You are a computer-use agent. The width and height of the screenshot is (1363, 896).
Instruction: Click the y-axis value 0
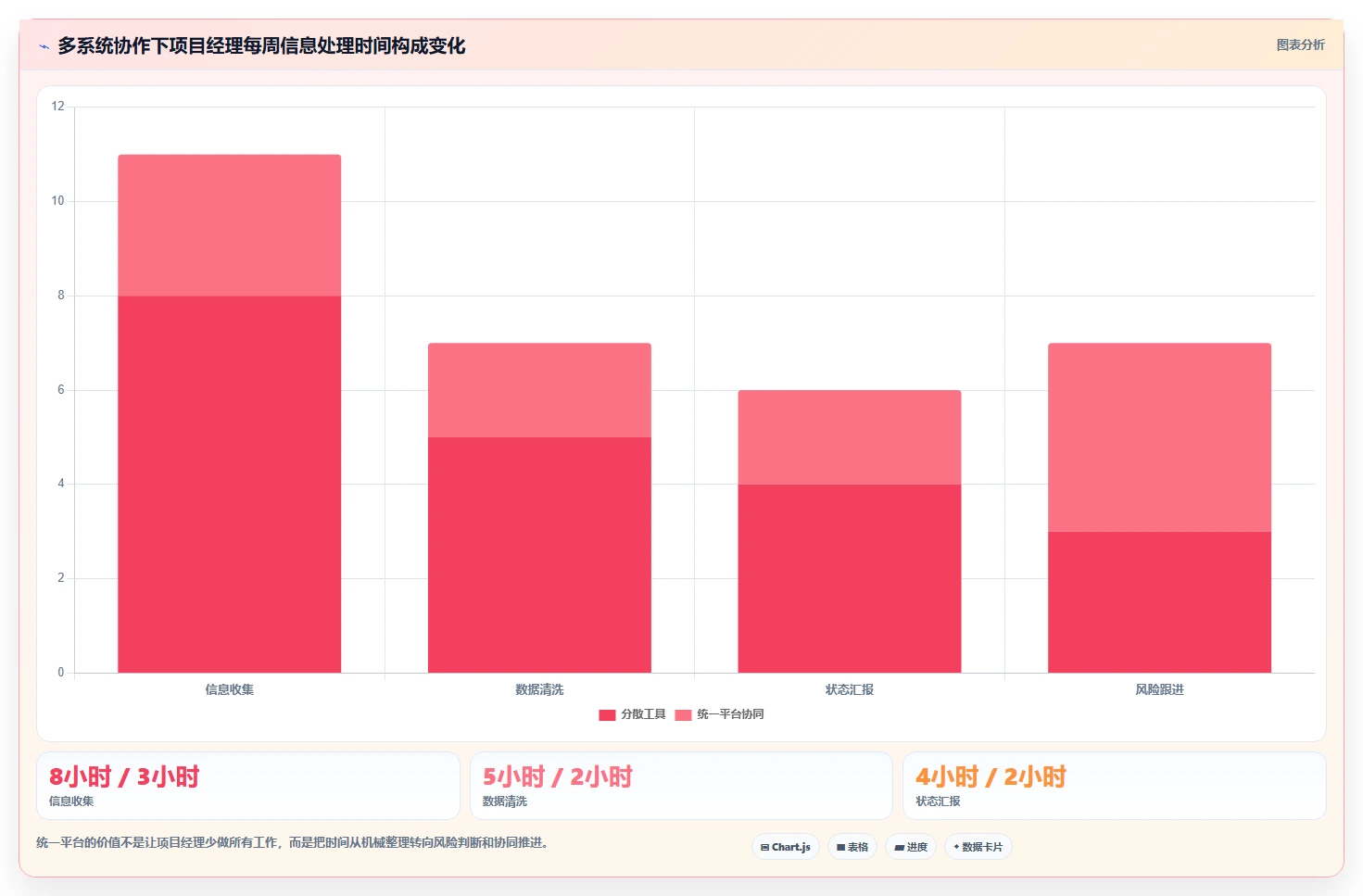coord(61,673)
